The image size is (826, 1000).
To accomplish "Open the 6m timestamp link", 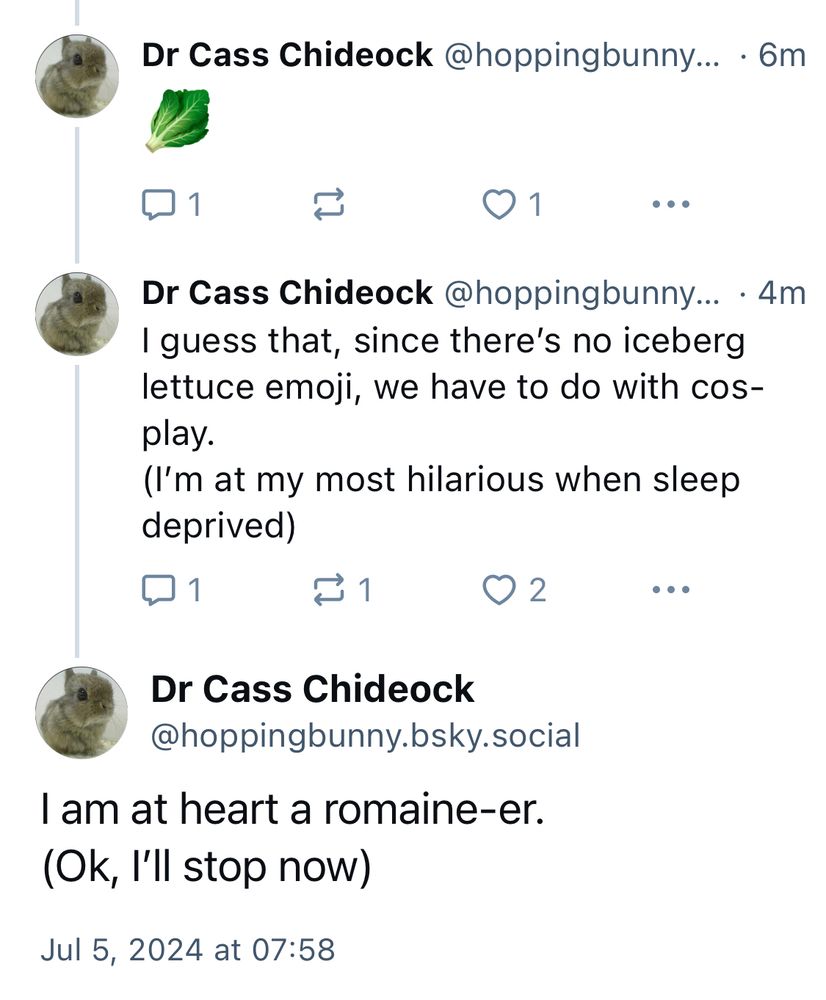I will point(781,55).
